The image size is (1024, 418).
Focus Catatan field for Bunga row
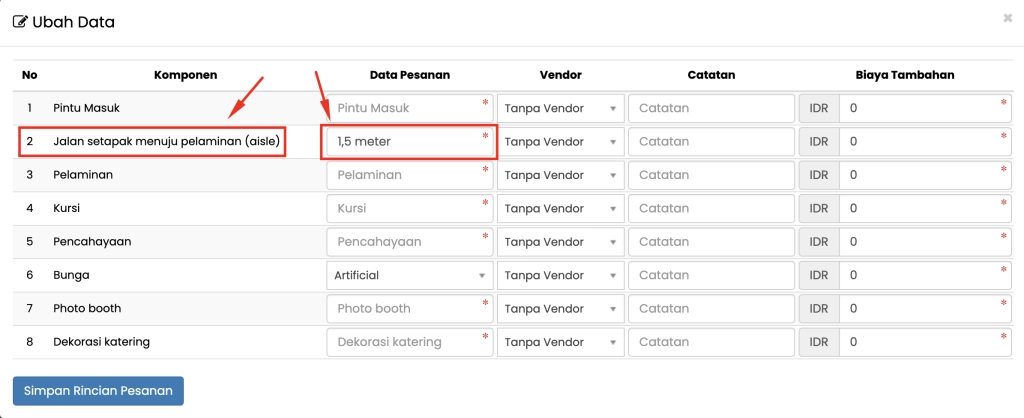pyautogui.click(x=711, y=275)
